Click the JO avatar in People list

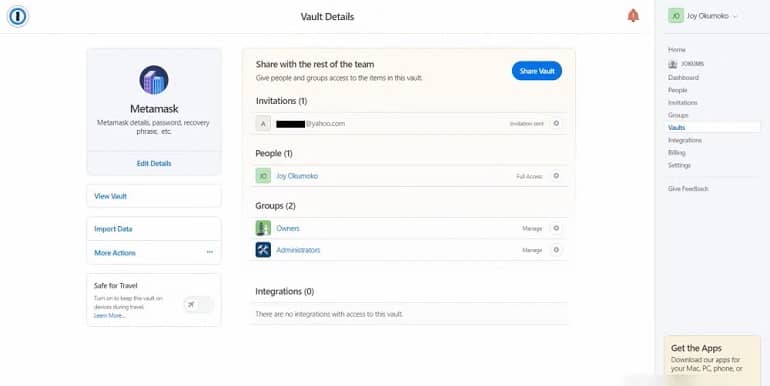coord(263,176)
